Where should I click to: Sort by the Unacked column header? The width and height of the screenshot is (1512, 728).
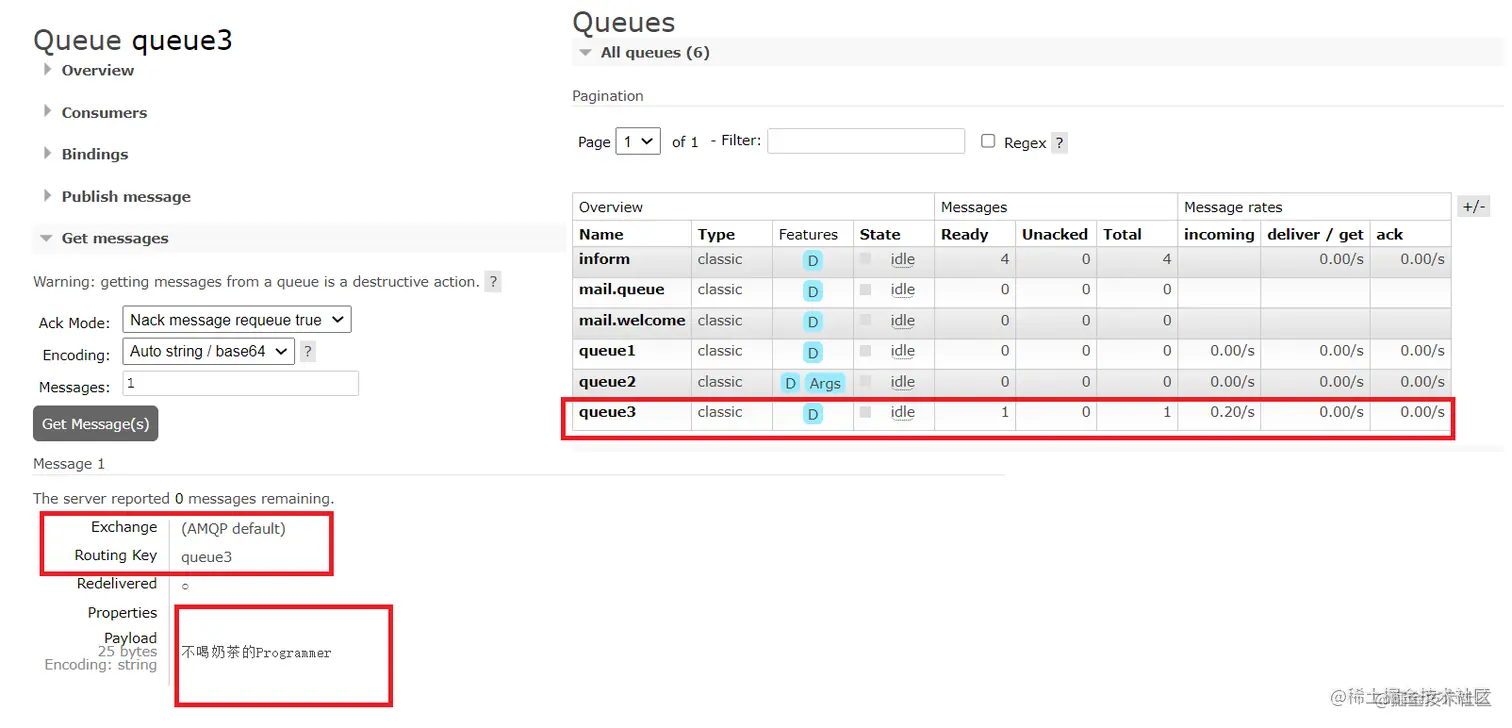[1054, 234]
